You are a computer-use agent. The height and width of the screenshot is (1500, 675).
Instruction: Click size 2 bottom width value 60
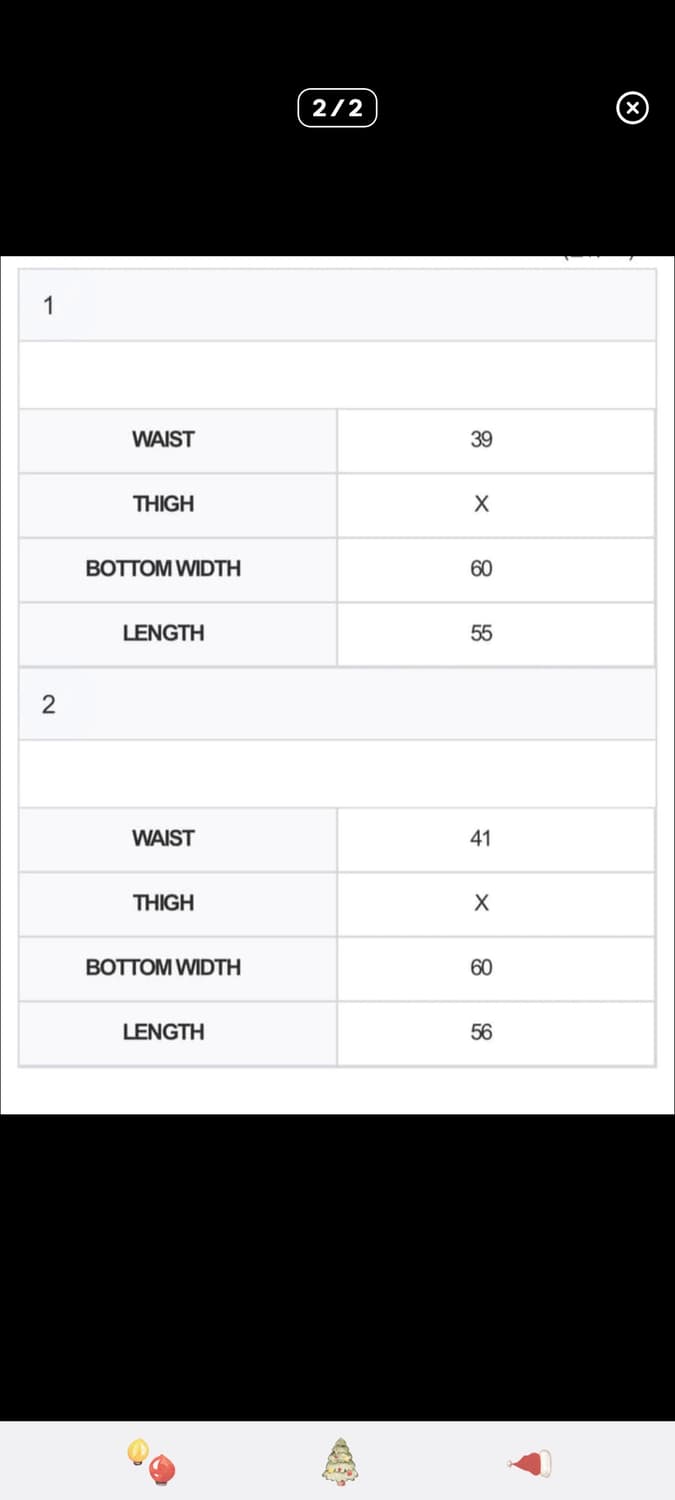click(x=481, y=967)
